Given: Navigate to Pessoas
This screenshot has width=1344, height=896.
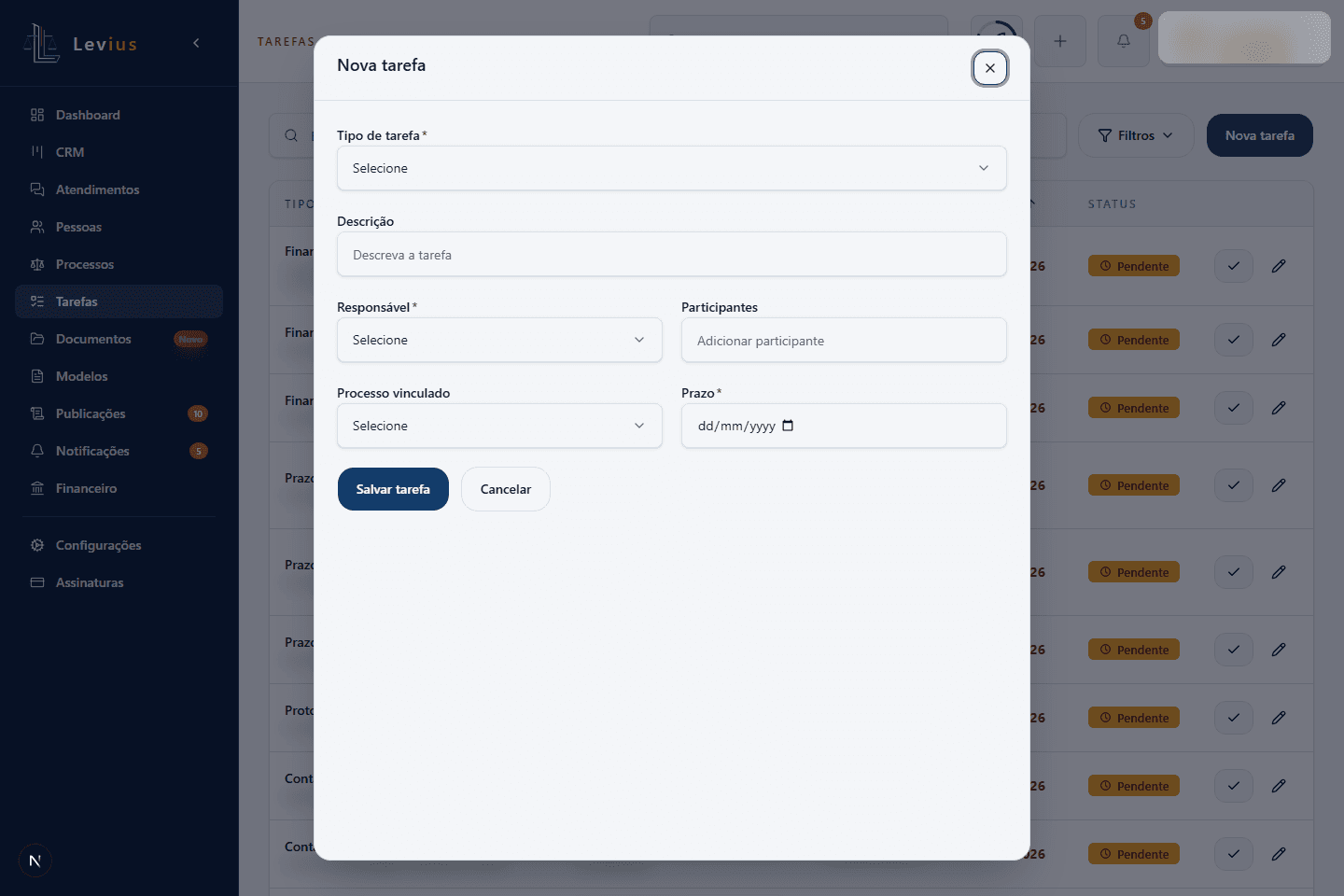Looking at the screenshot, I should [x=119, y=227].
